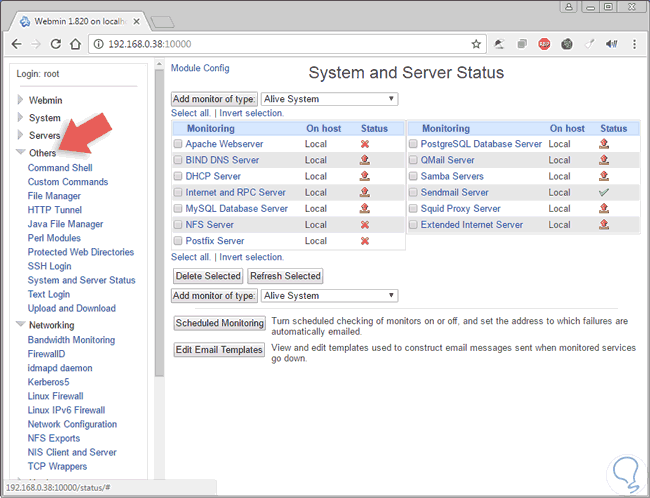Image resolution: width=650 pixels, height=498 pixels.
Task: Reload the current page
Action: click(x=56, y=44)
